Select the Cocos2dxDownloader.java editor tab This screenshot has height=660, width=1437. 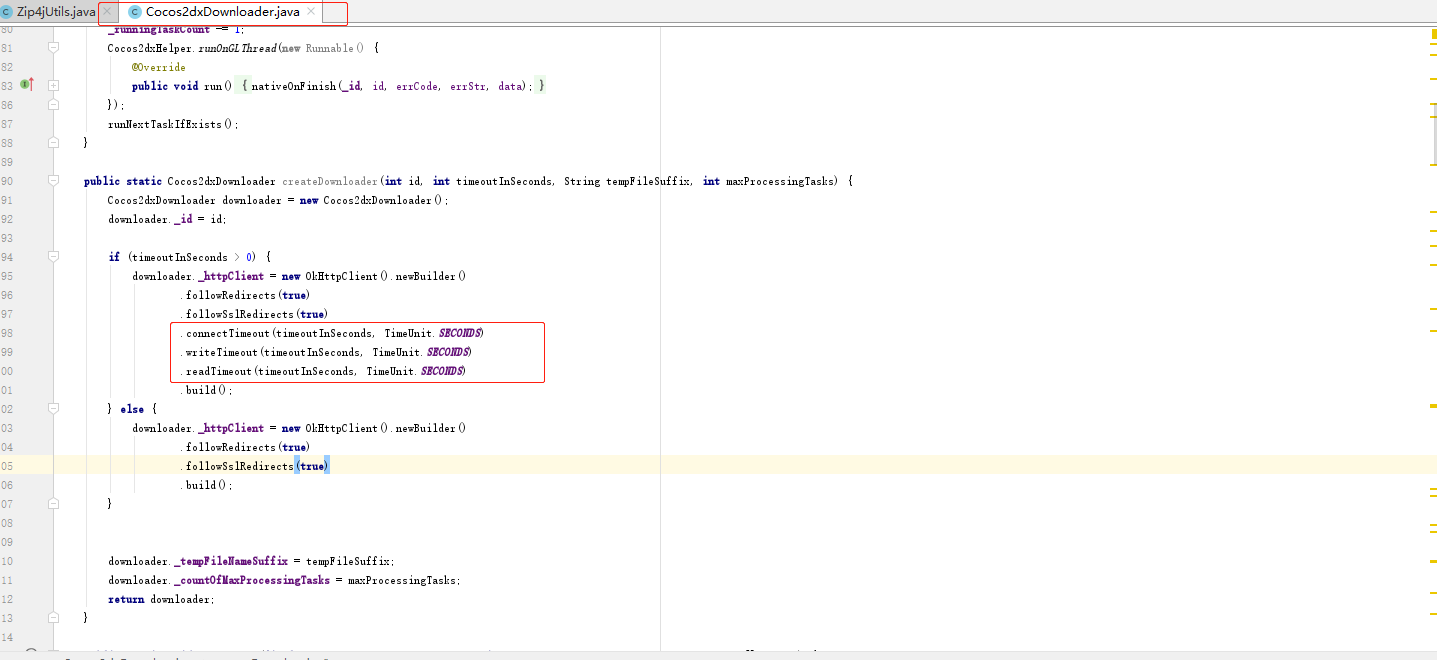coord(222,12)
